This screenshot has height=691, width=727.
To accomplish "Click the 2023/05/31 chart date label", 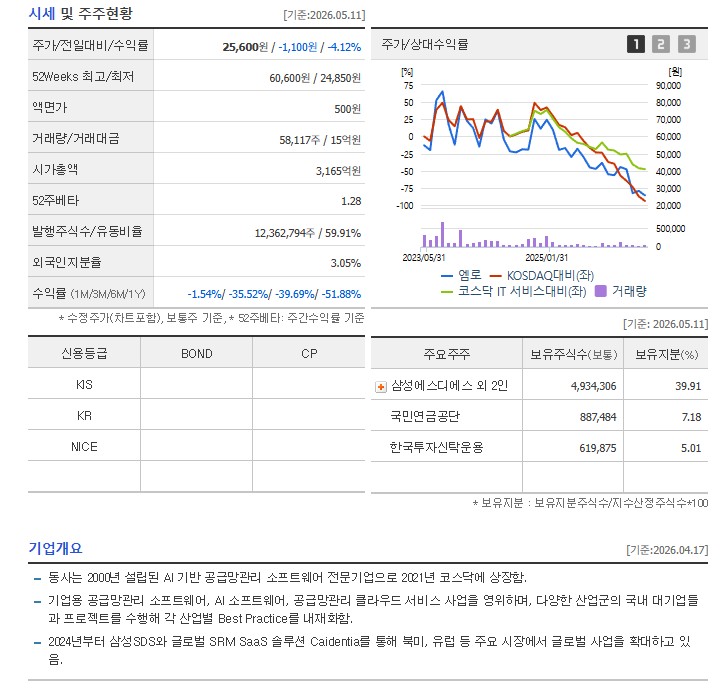I will tap(423, 257).
